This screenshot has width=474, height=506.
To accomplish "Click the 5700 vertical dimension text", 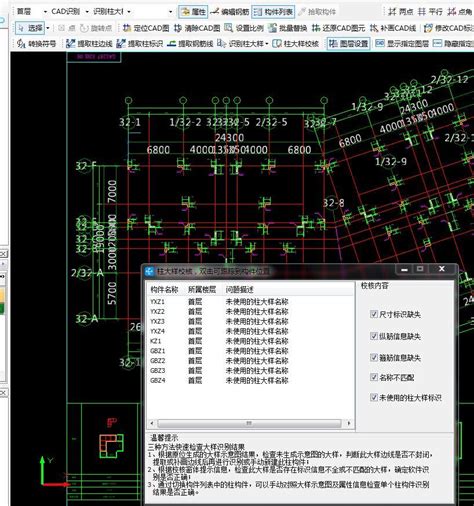I will click(112, 293).
